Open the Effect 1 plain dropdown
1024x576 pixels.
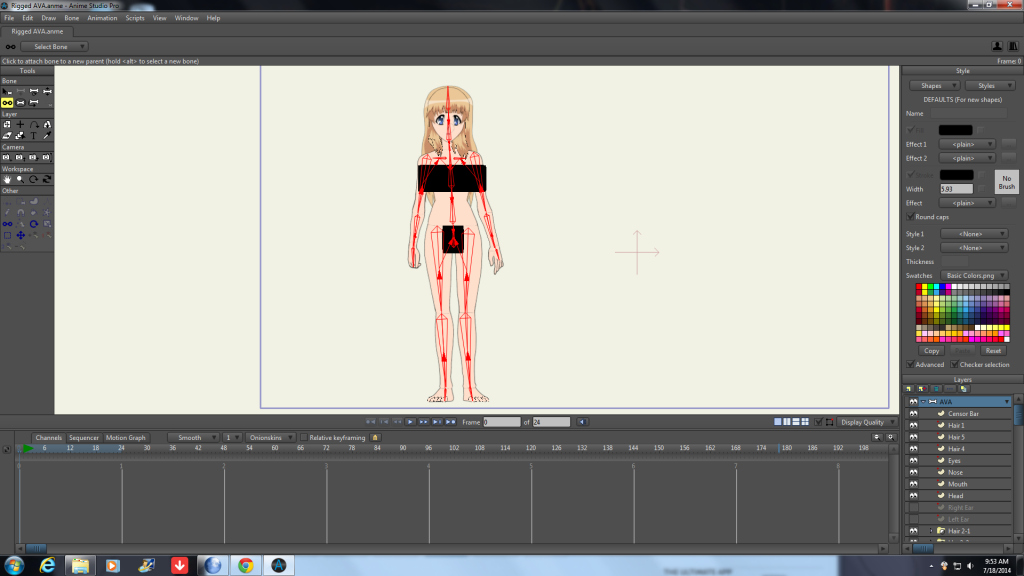(x=967, y=144)
